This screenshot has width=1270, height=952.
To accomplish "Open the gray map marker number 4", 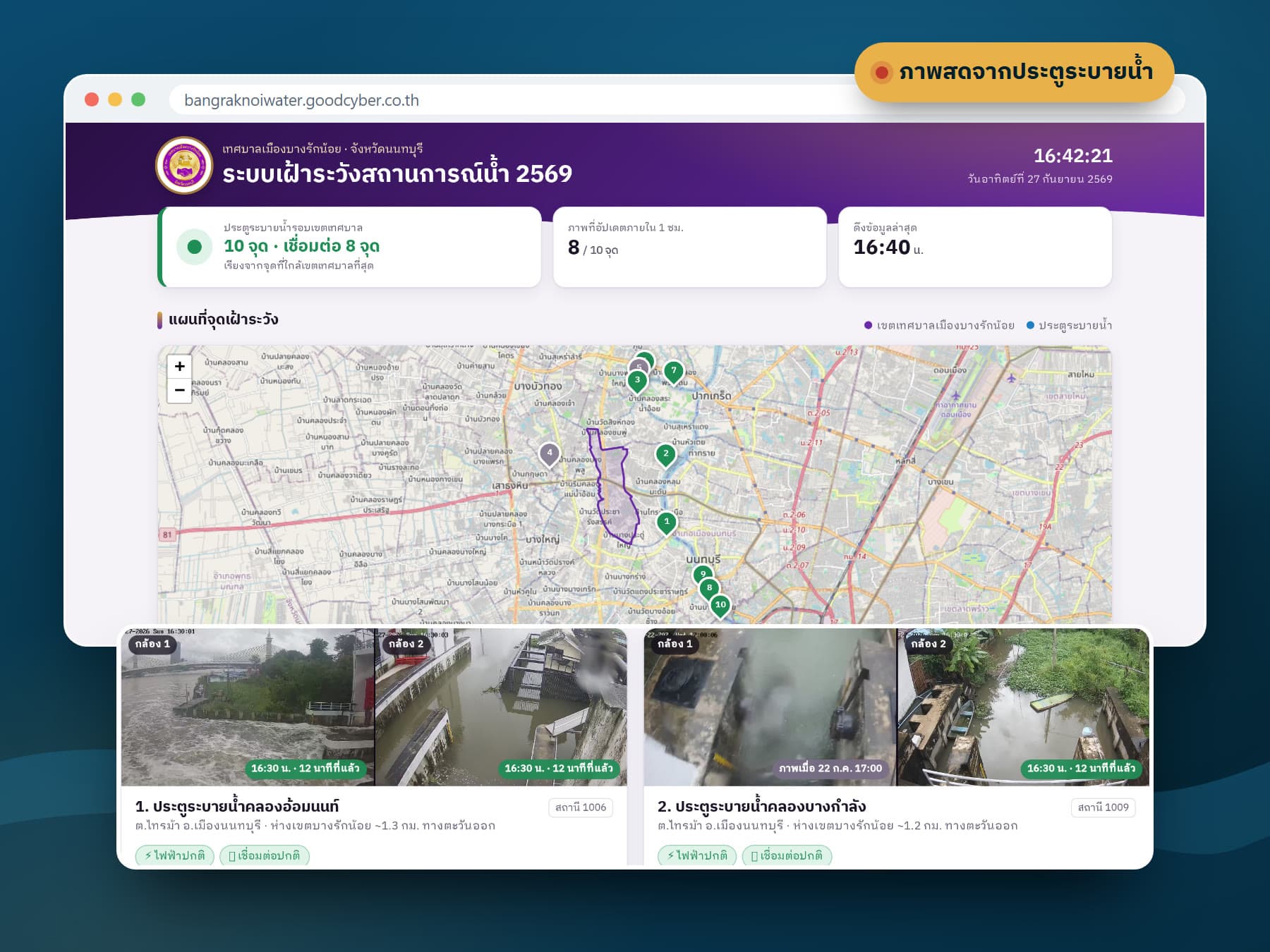I will [550, 454].
